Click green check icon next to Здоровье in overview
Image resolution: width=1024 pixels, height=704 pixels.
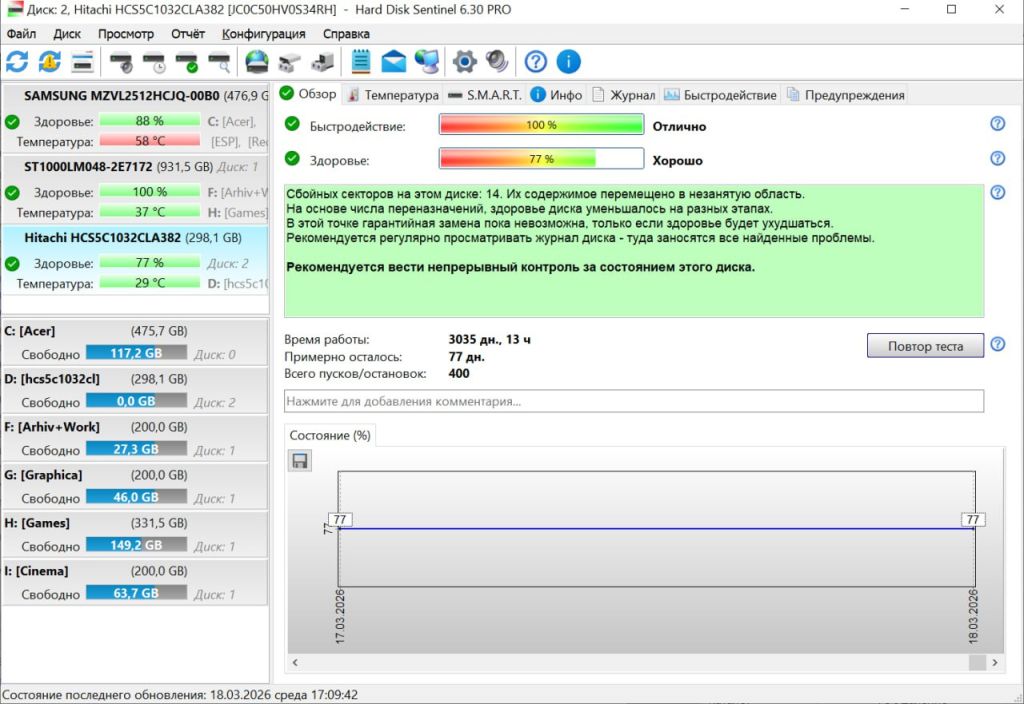[292, 158]
